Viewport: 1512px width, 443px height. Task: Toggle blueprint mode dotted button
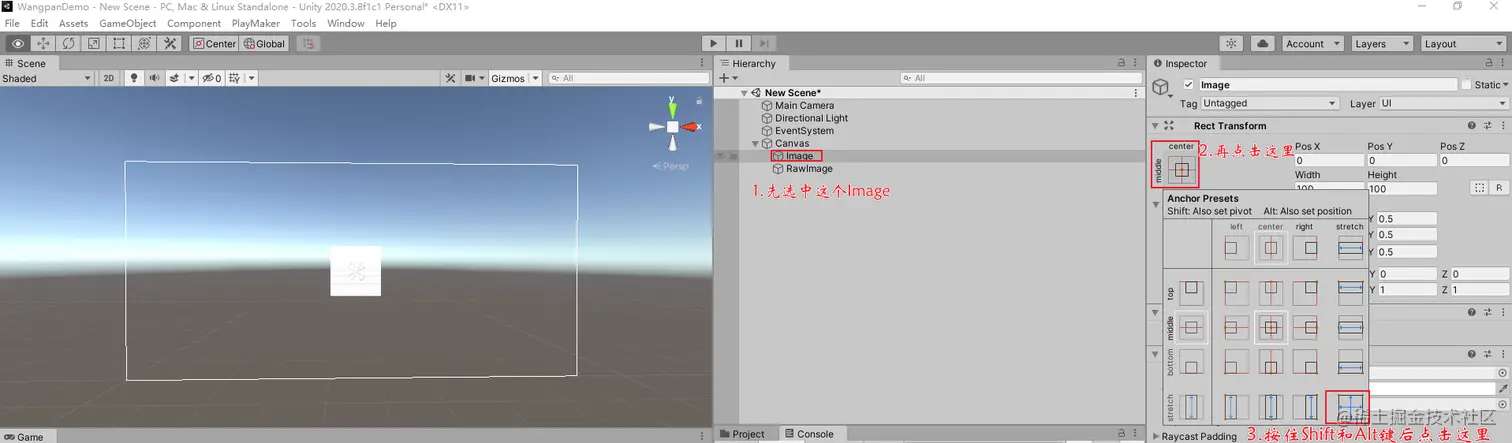[x=1480, y=188]
